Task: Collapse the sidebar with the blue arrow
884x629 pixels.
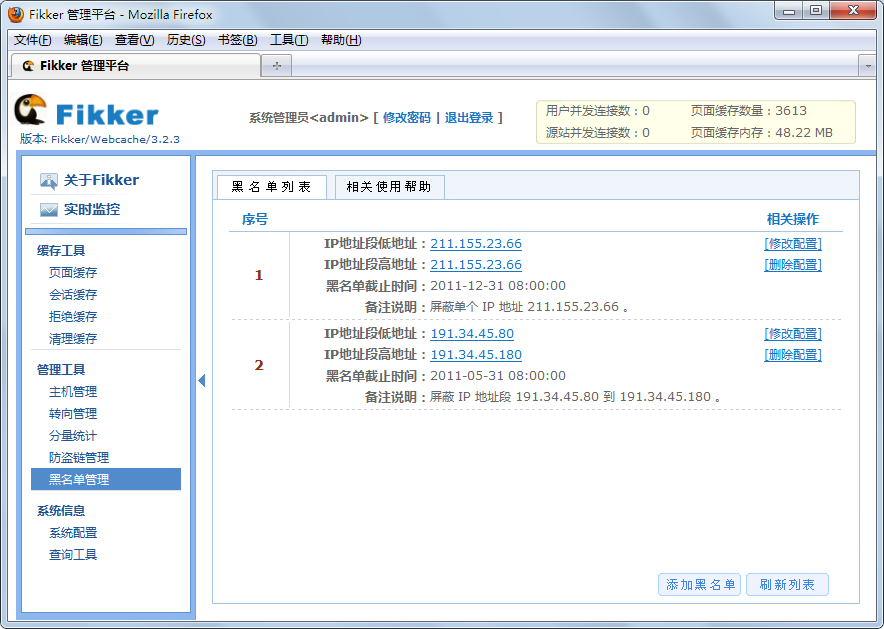Action: point(202,380)
